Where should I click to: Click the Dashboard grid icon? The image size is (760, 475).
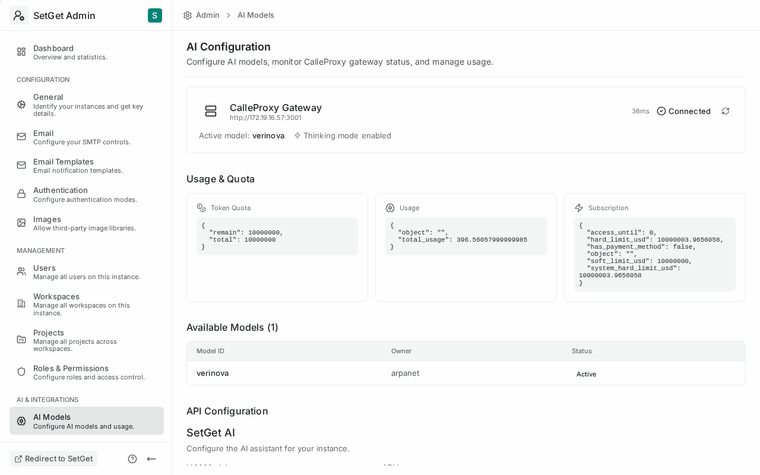21,52
